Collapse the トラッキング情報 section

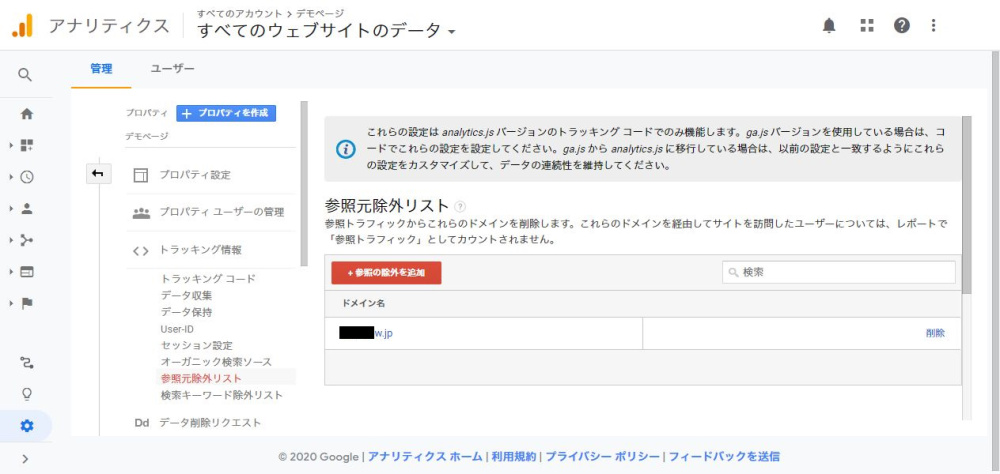tap(200, 250)
